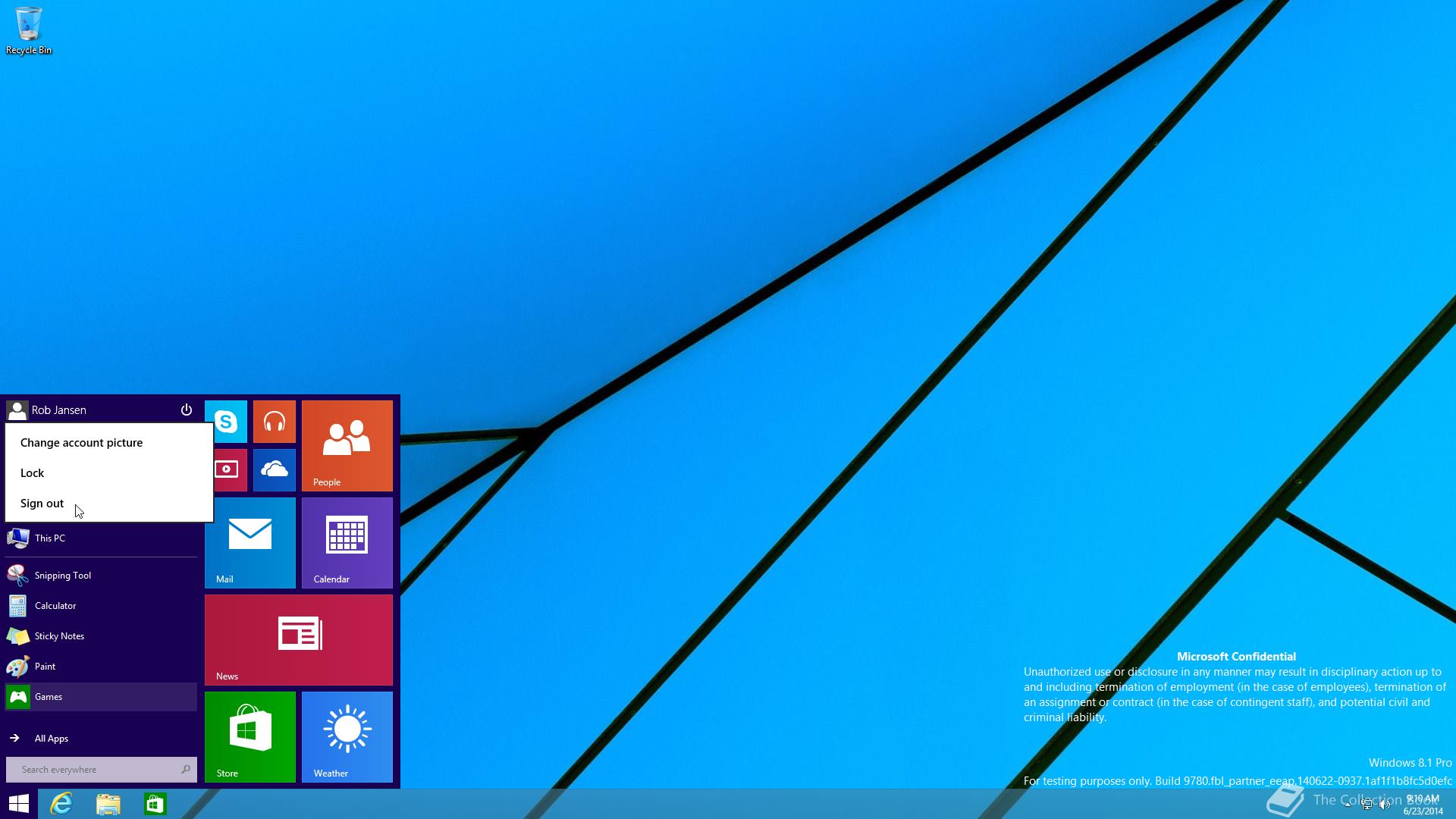Click the power button icon
The height and width of the screenshot is (819, 1456).
click(187, 409)
